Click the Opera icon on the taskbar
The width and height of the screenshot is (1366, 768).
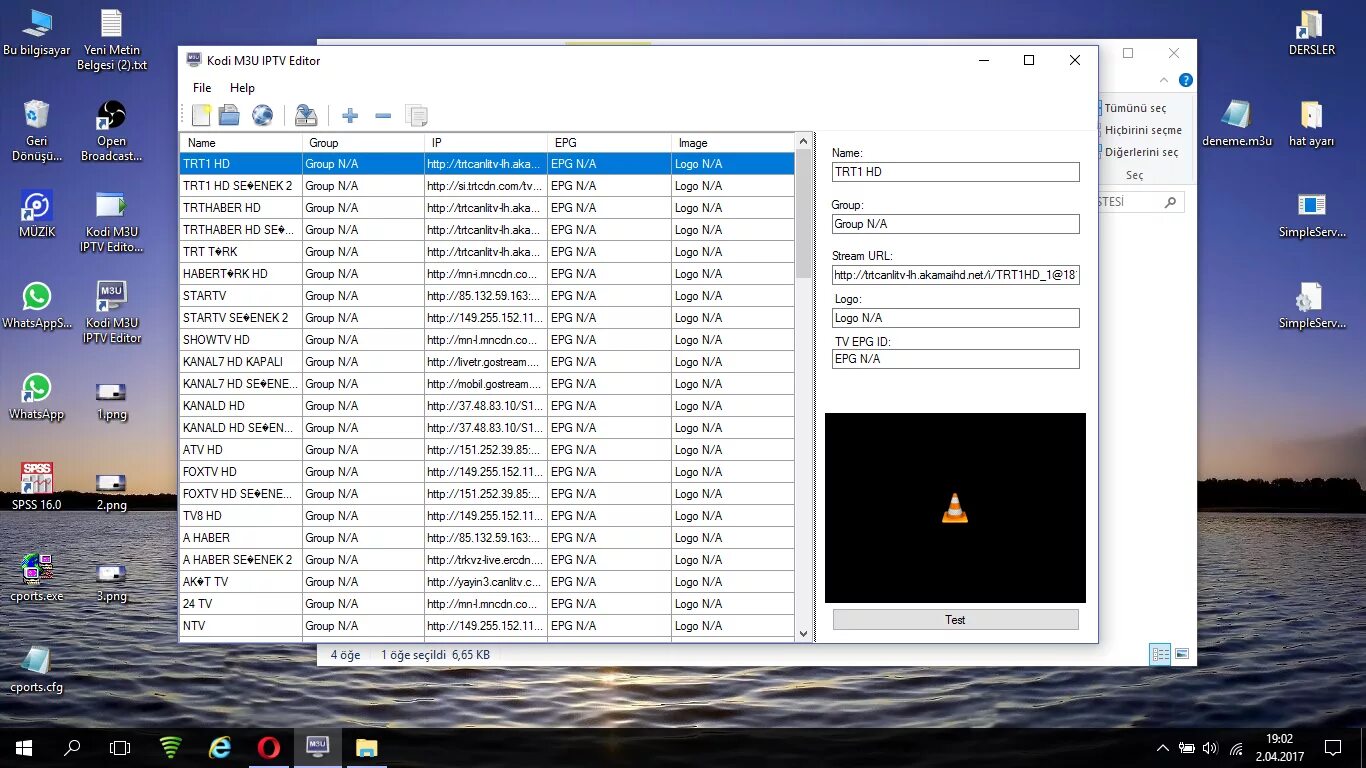[268, 747]
